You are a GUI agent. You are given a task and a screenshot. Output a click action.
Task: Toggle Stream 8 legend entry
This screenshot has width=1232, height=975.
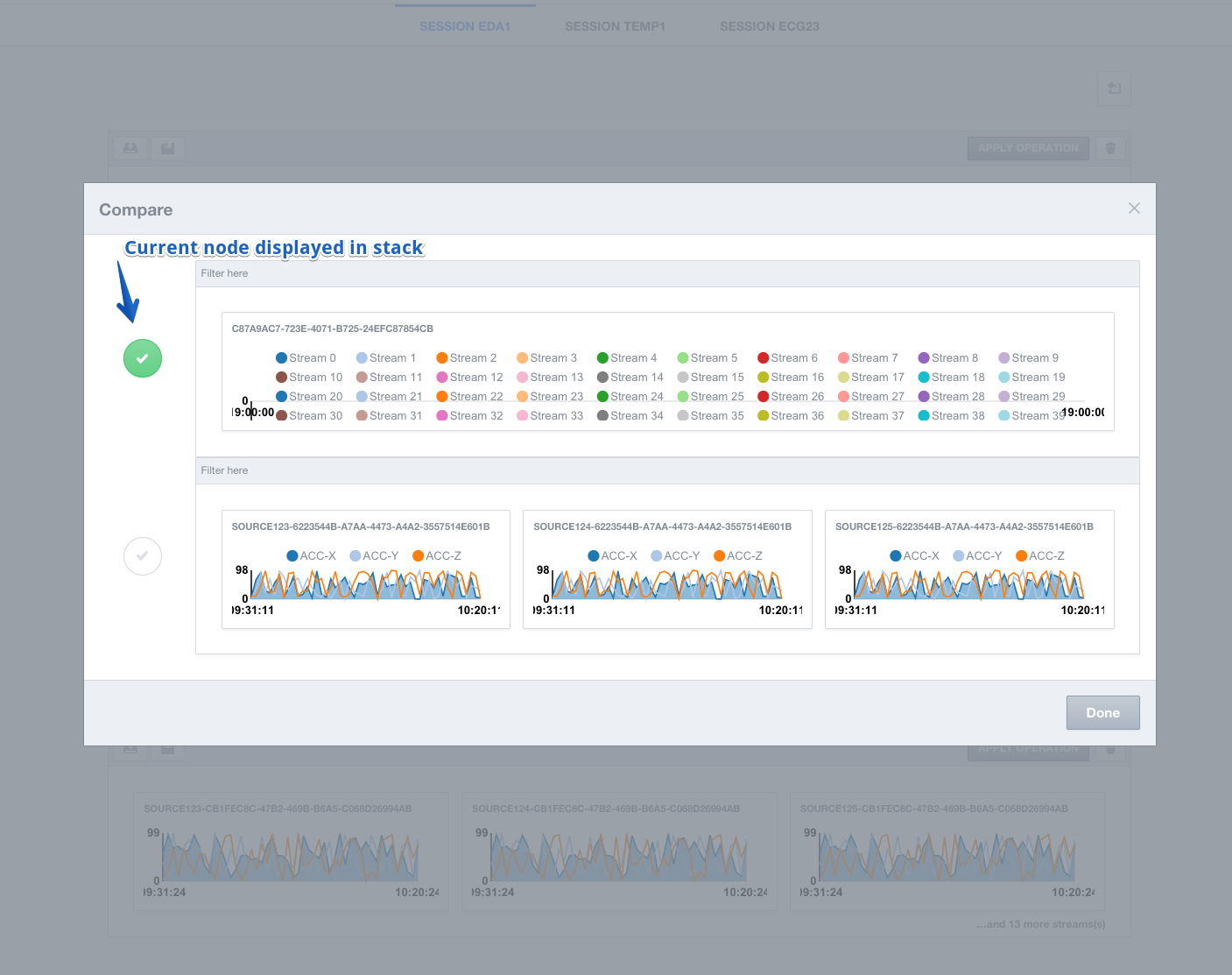[948, 357]
